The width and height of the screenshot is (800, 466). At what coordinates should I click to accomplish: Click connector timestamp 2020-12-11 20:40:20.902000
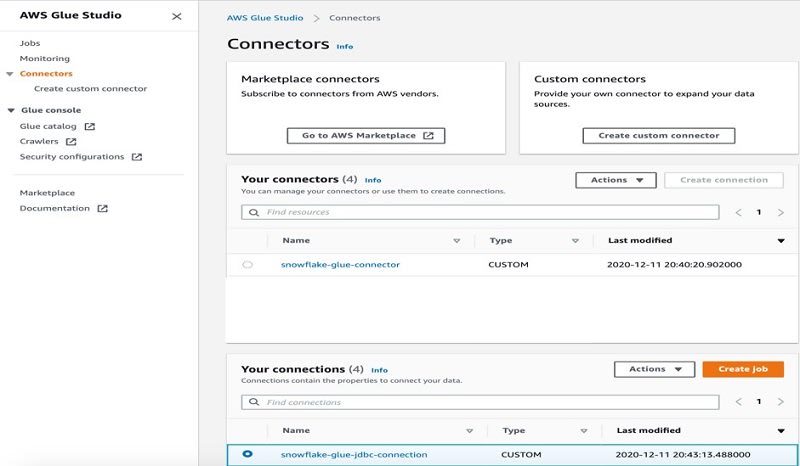pyautogui.click(x=674, y=265)
